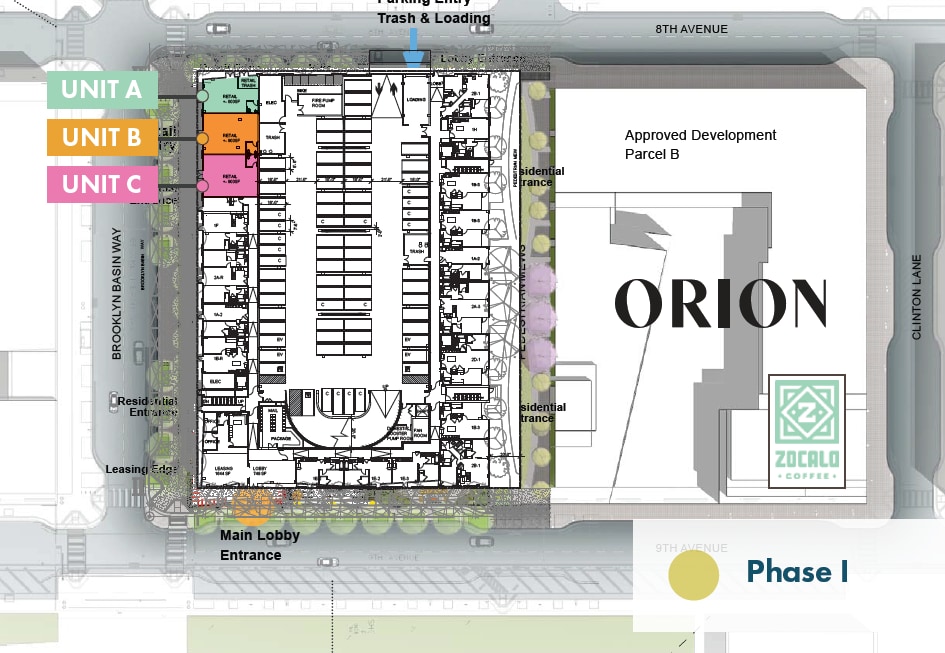
Task: Click the 'LEASING' office room on the plan
Action: point(224,469)
